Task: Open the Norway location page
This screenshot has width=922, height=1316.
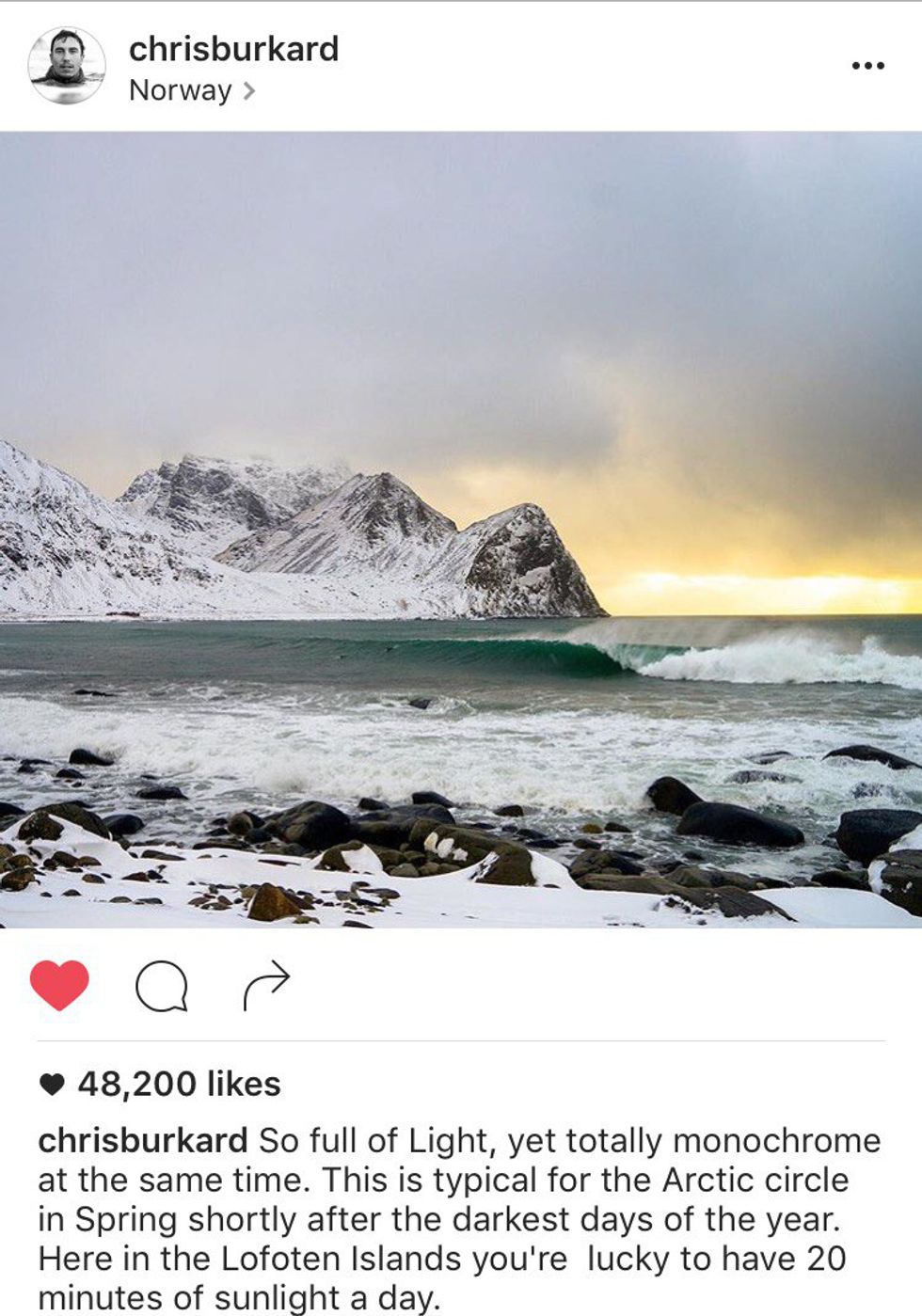Action: click(x=181, y=90)
